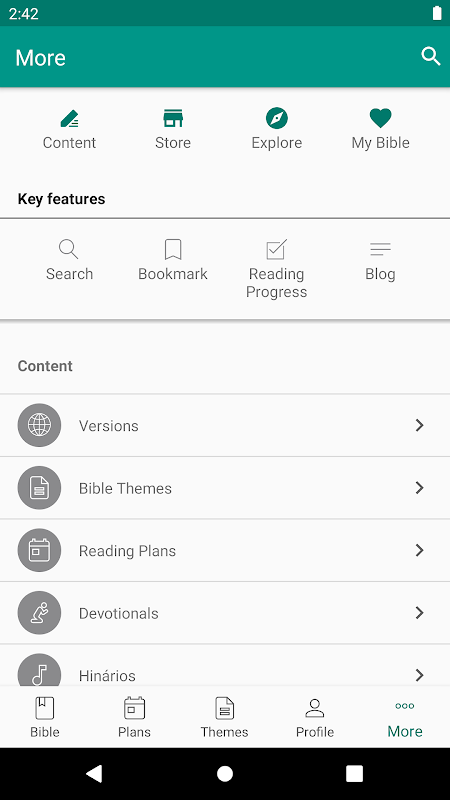Open Reading Progress checkbox icon
The width and height of the screenshot is (450, 800).
[x=277, y=249]
